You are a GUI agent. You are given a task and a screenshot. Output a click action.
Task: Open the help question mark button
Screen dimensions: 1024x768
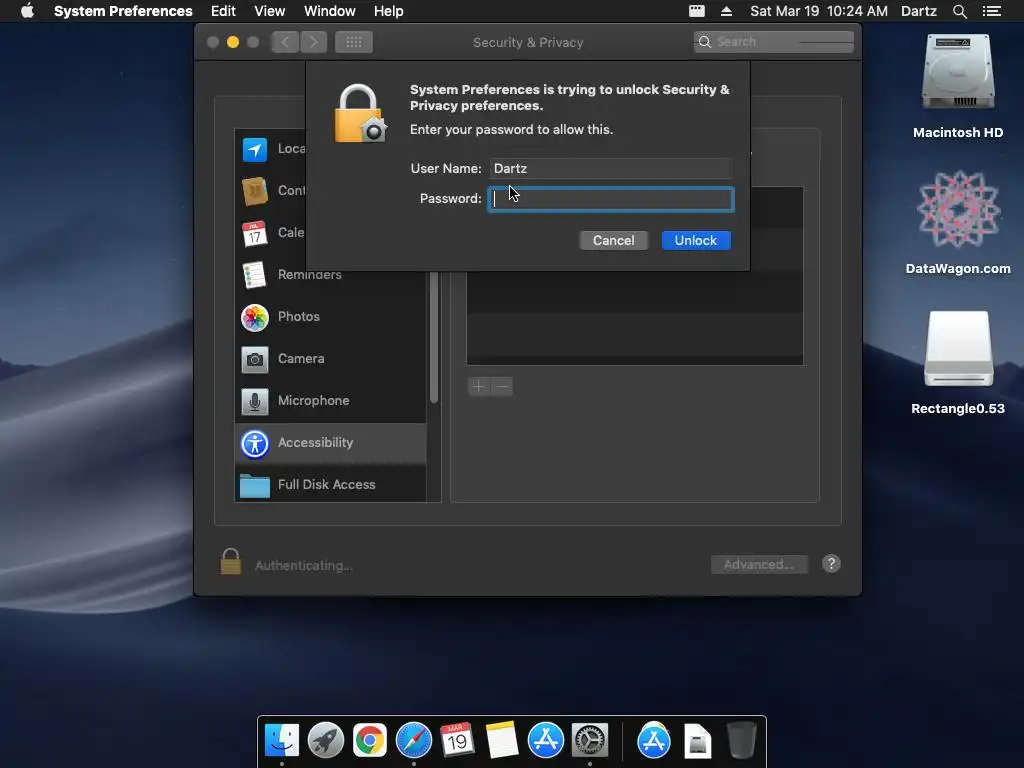(831, 564)
